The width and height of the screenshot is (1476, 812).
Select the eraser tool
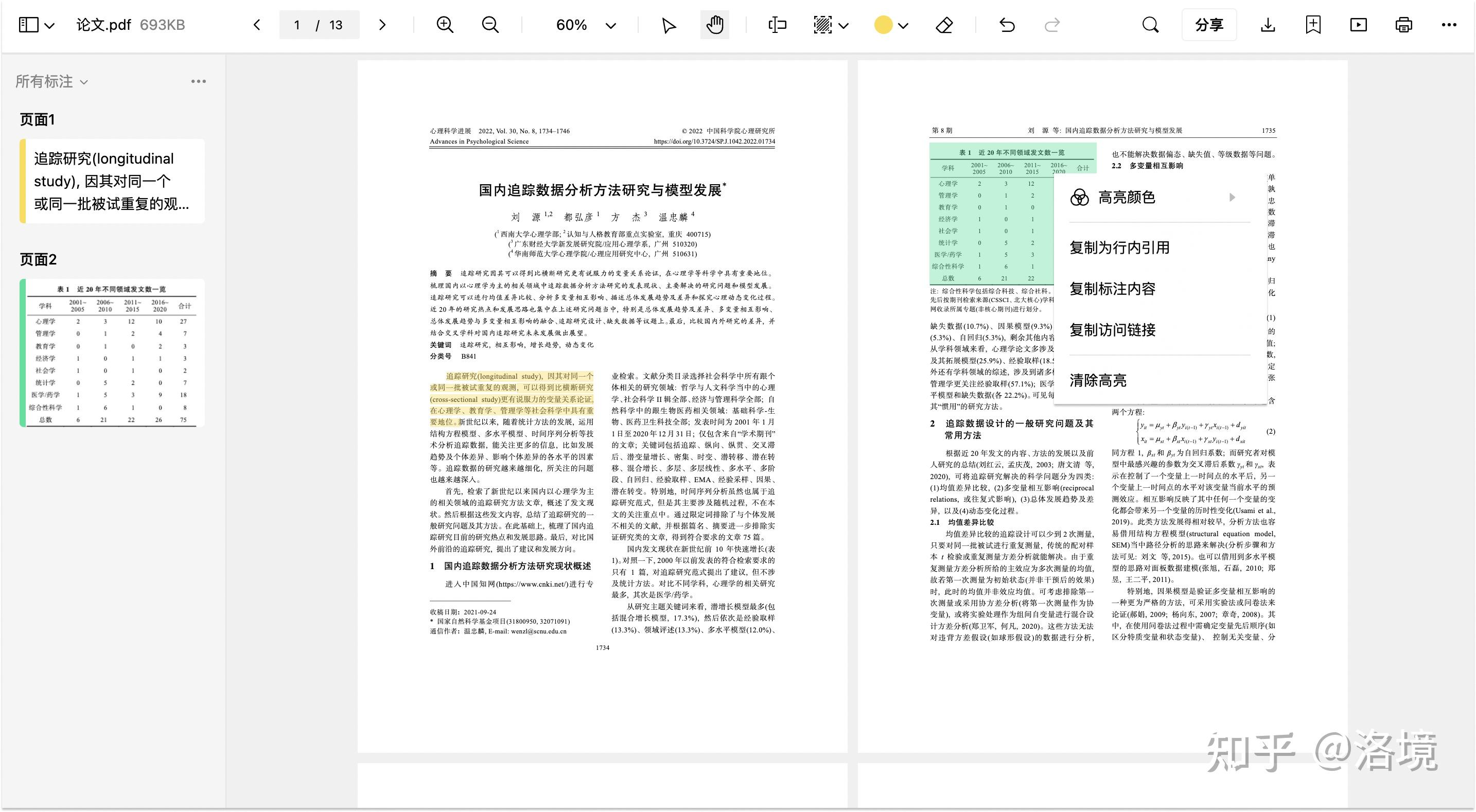click(944, 25)
